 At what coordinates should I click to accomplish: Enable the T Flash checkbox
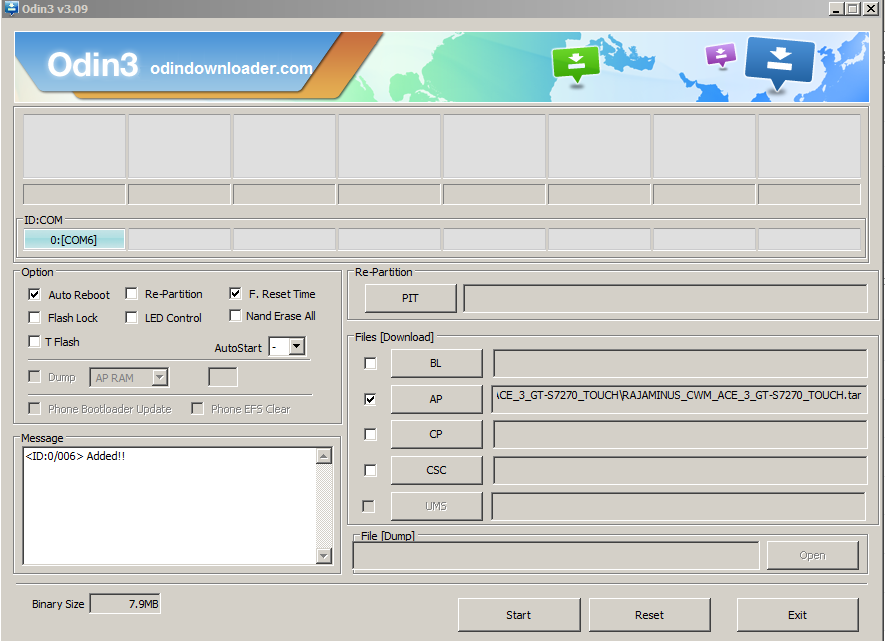click(x=34, y=341)
